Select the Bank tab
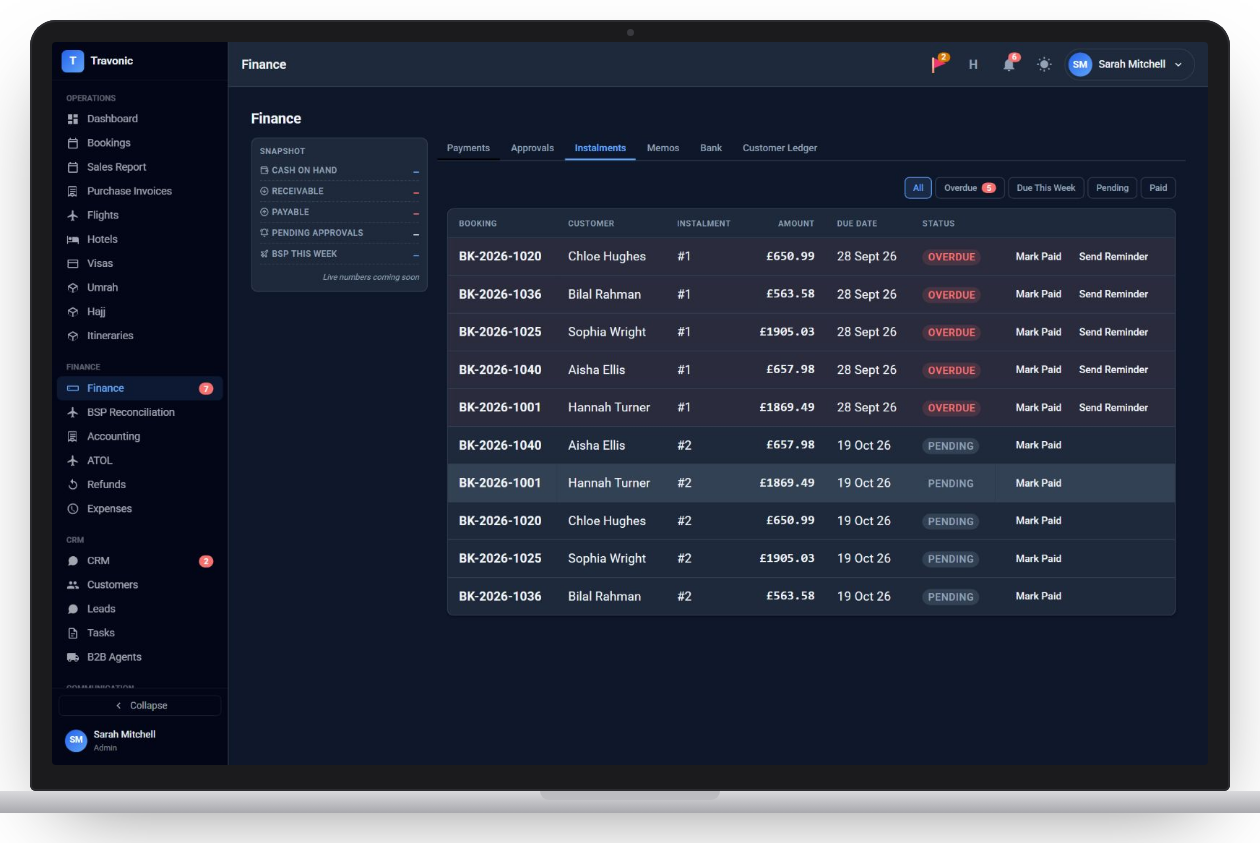This screenshot has height=843, width=1260. point(711,148)
